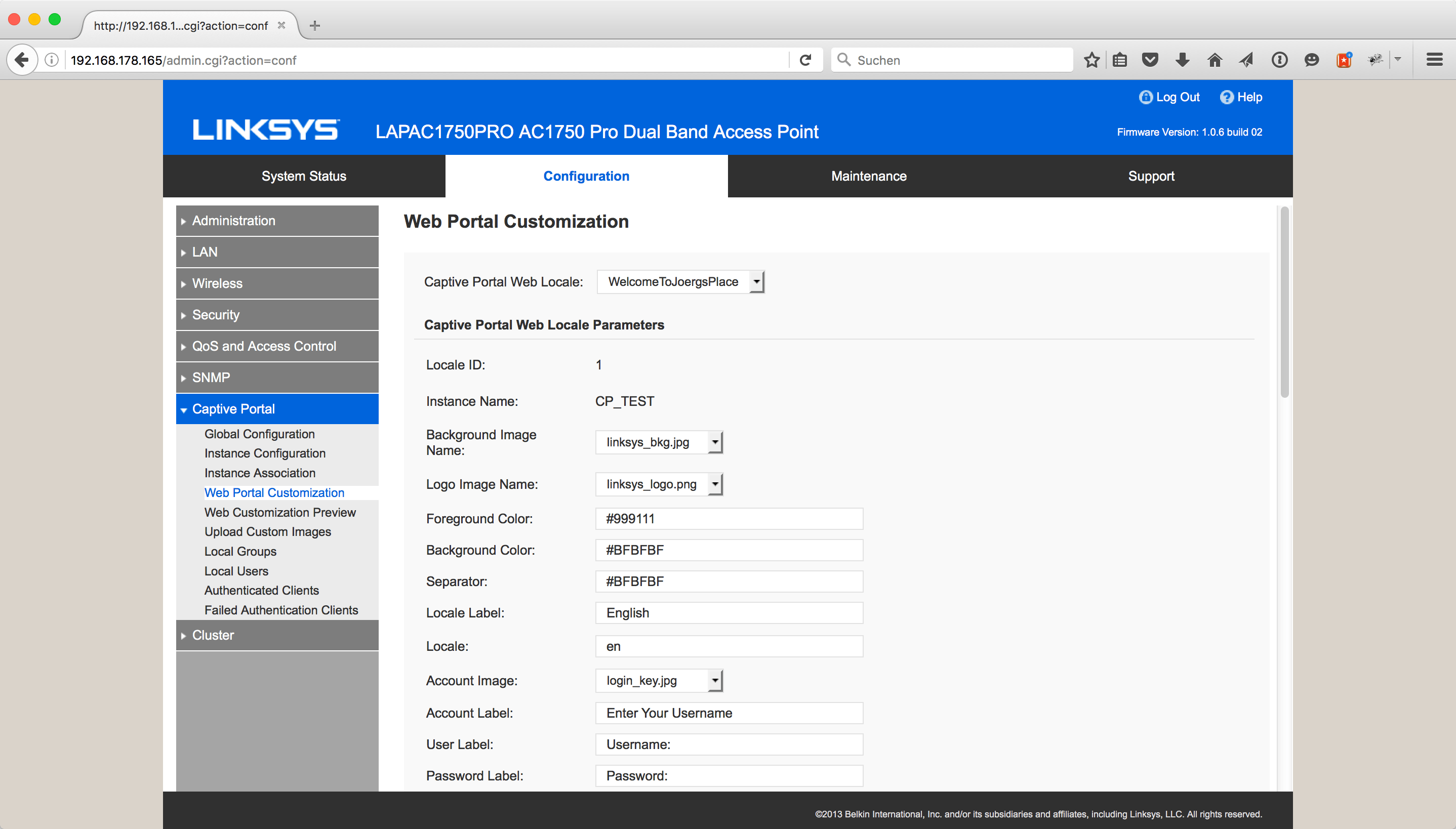The width and height of the screenshot is (1456, 829).
Task: Click the paper plane send icon
Action: click(x=1246, y=60)
